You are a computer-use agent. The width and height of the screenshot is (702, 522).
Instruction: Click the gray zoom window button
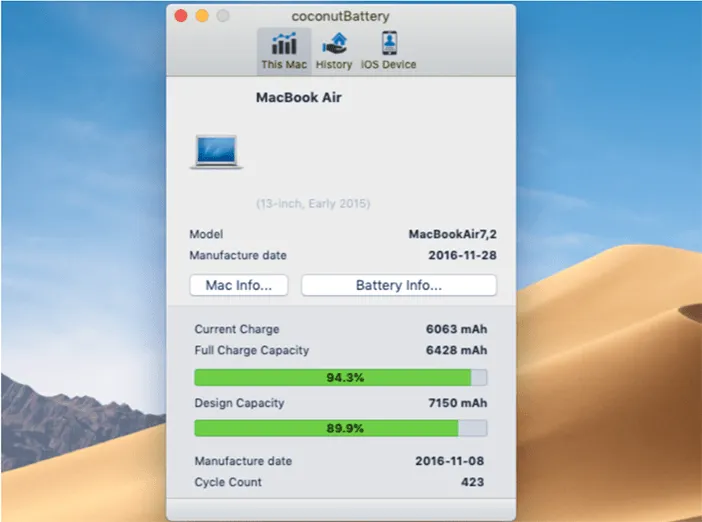point(222,16)
